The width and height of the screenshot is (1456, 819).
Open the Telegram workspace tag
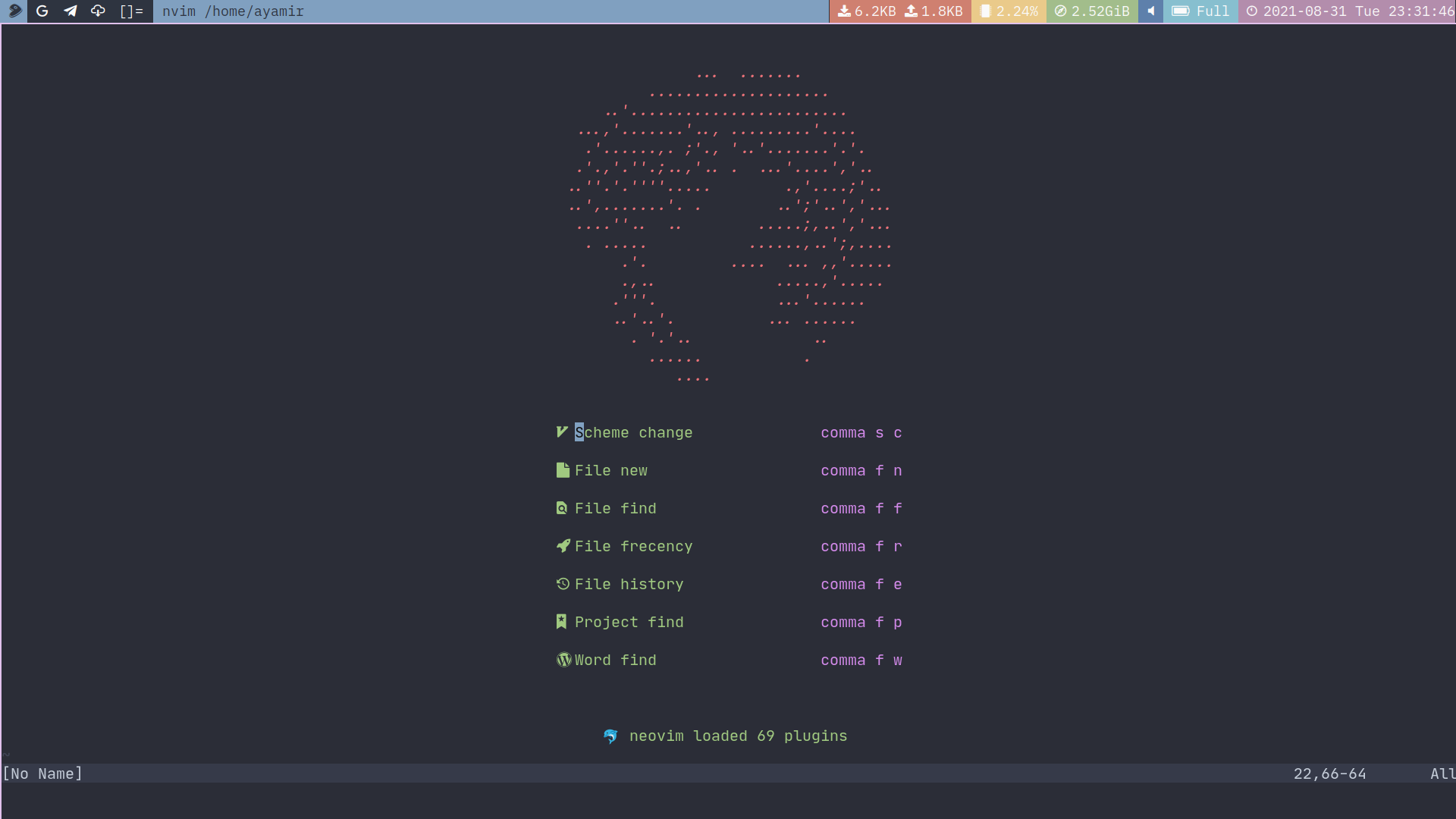71,11
